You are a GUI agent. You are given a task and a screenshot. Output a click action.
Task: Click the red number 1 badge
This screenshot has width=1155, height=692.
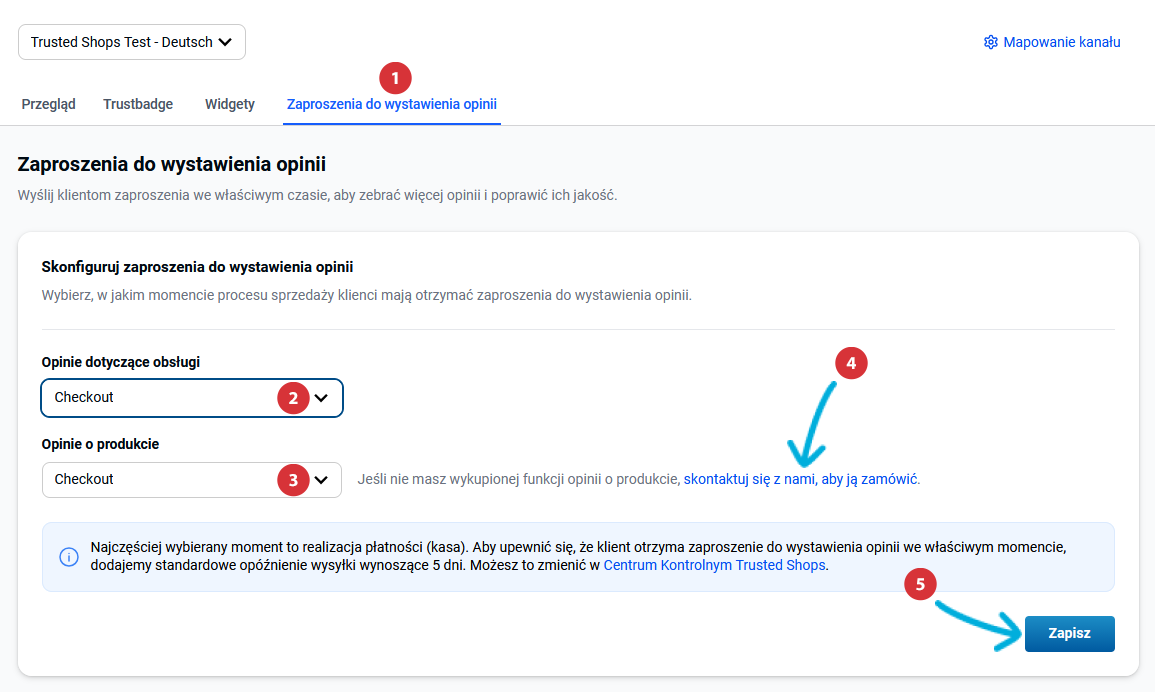pos(395,78)
